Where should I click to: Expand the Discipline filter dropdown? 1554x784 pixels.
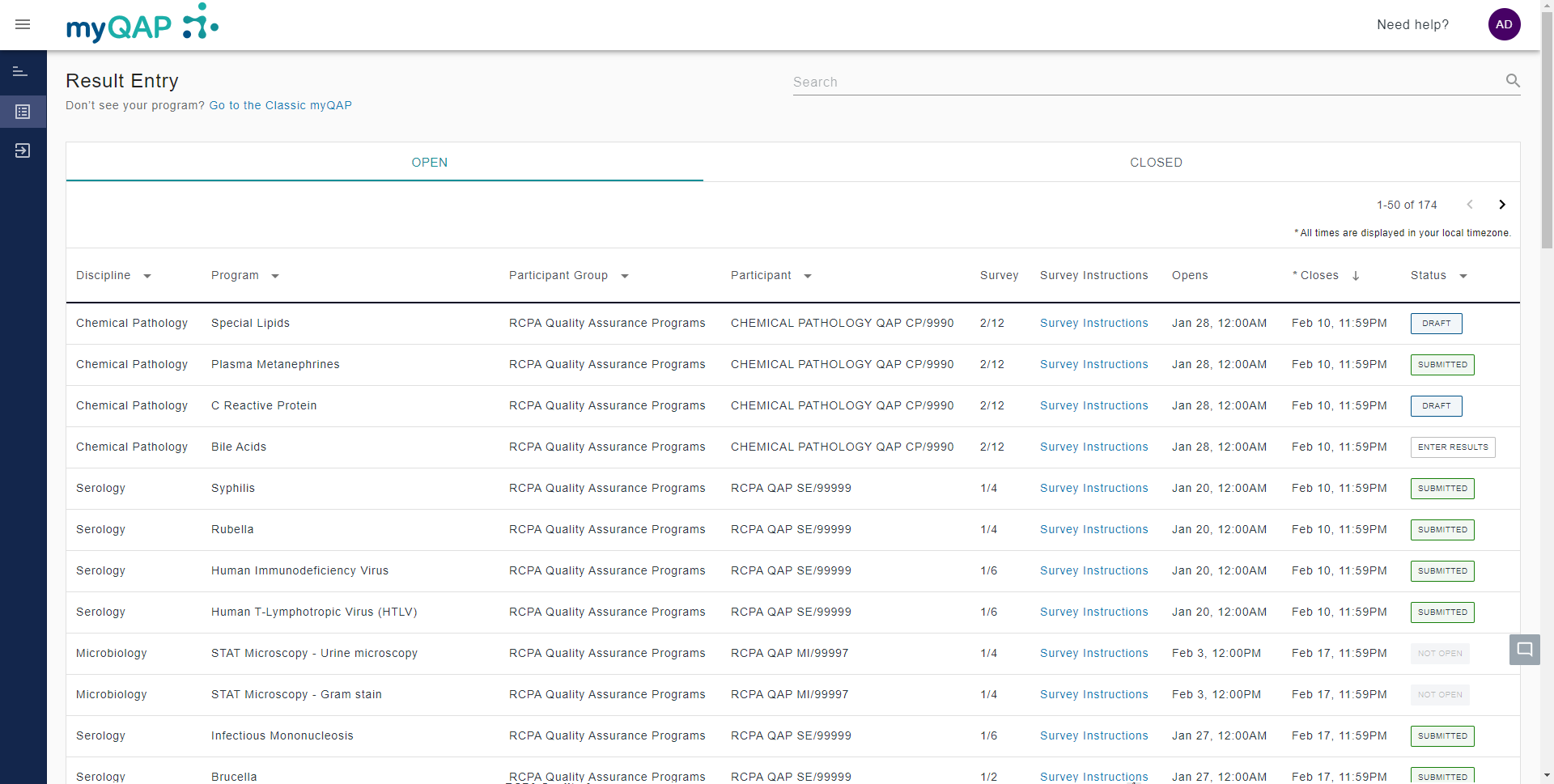tap(147, 276)
